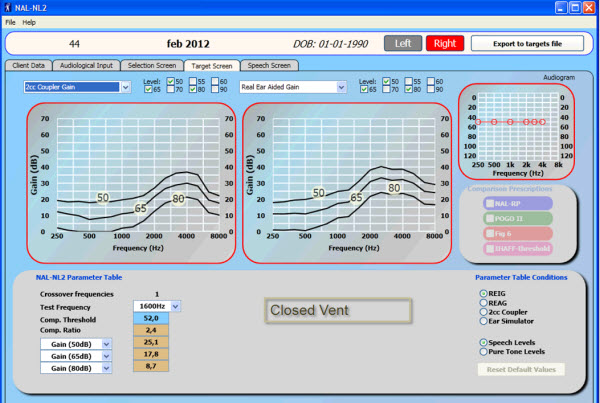The width and height of the screenshot is (600, 403).
Task: Select the Speech Levels radio button
Action: (483, 342)
